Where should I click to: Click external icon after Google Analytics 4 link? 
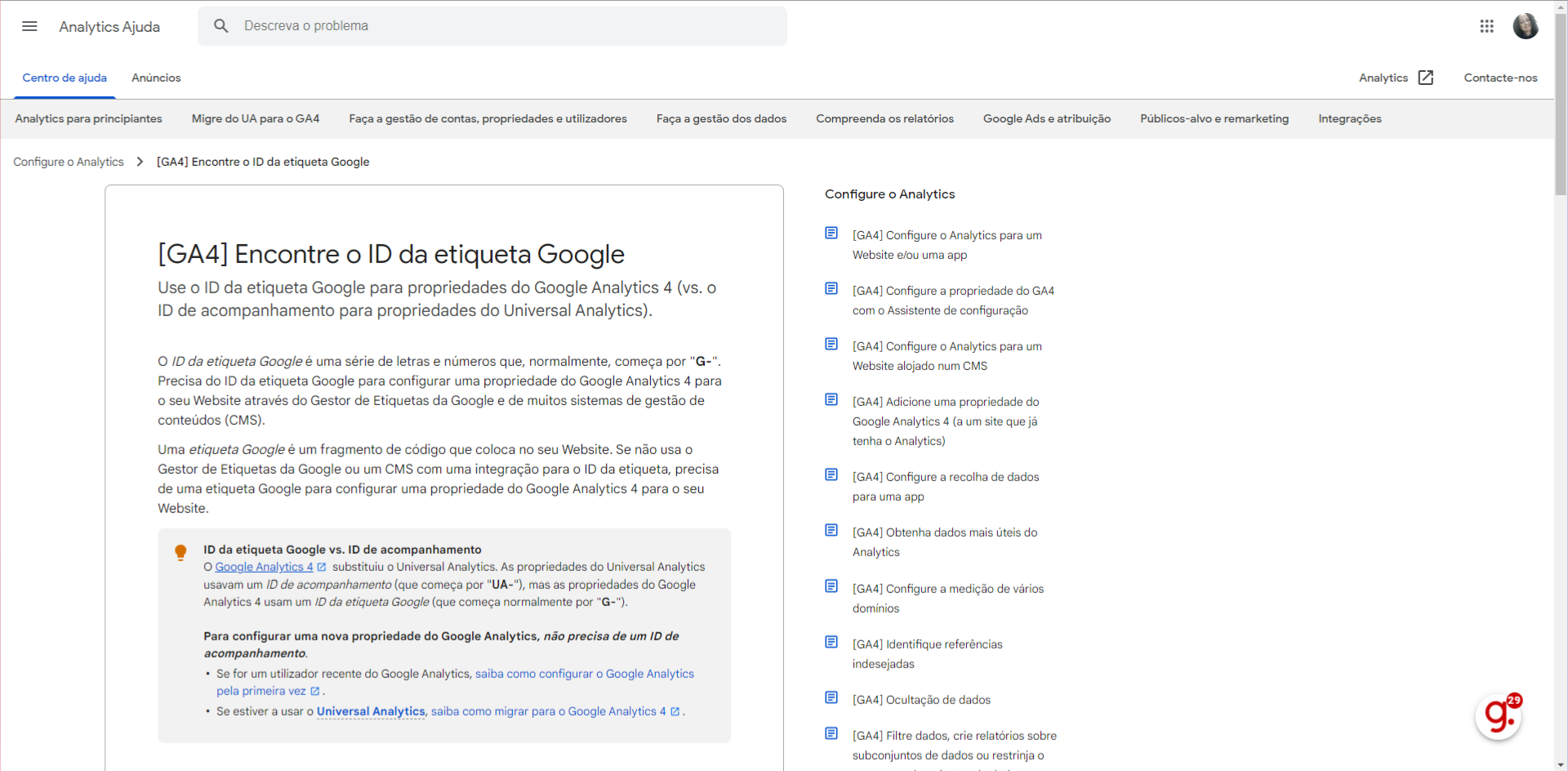pyautogui.click(x=322, y=567)
